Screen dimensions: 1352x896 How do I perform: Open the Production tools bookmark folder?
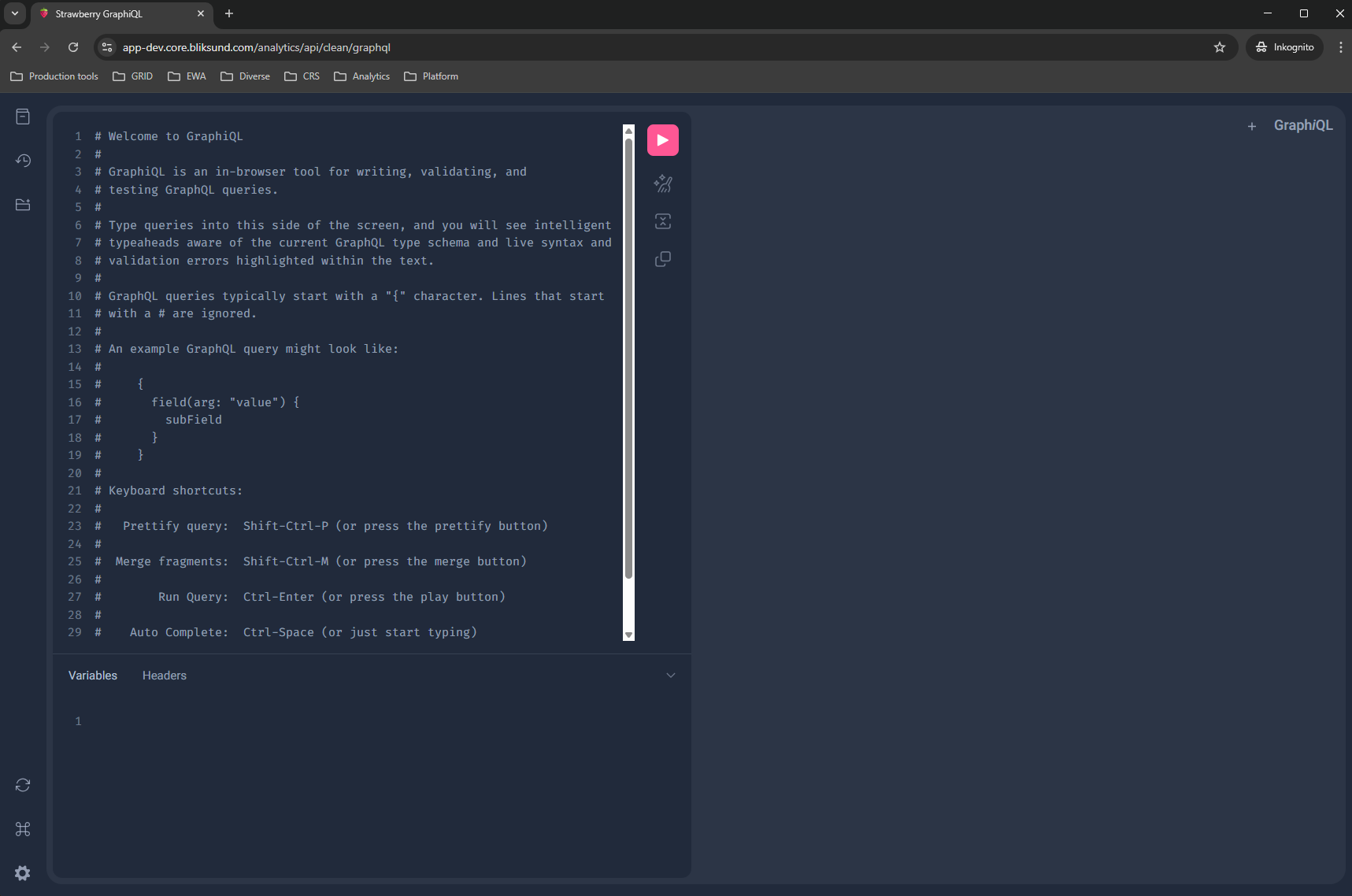54,76
